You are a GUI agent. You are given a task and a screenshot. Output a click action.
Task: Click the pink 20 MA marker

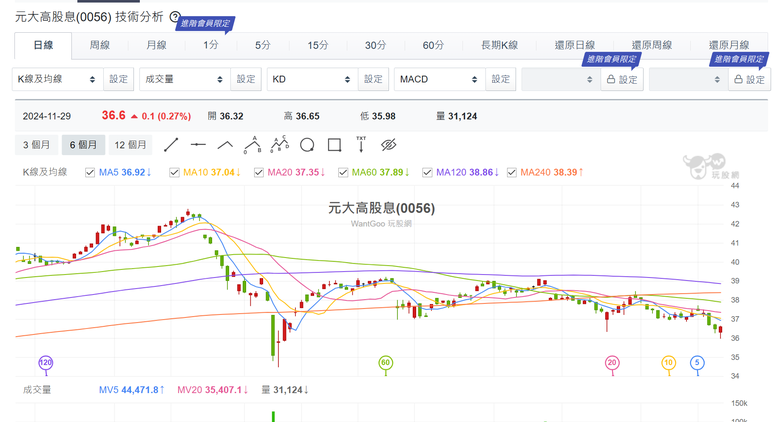[612, 362]
